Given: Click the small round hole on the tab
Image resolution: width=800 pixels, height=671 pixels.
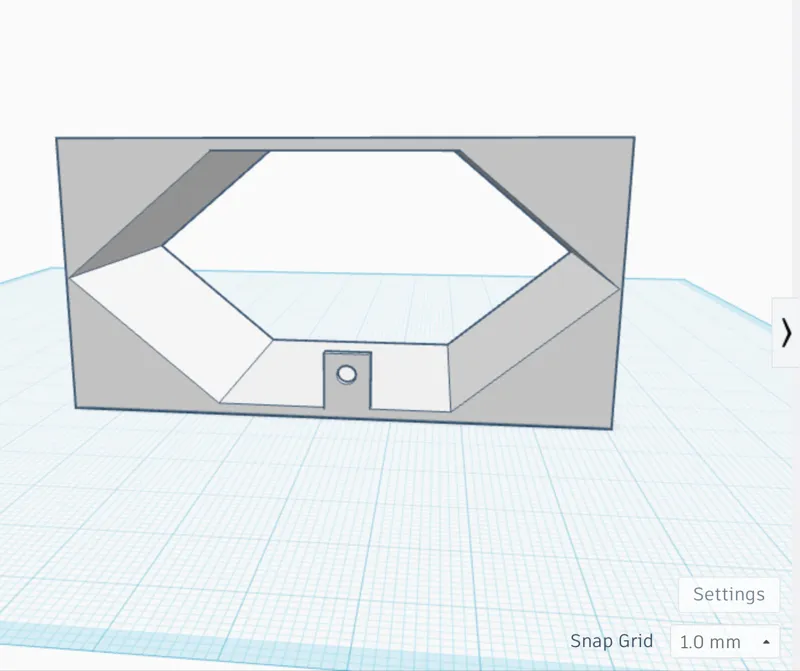Looking at the screenshot, I should tap(347, 374).
